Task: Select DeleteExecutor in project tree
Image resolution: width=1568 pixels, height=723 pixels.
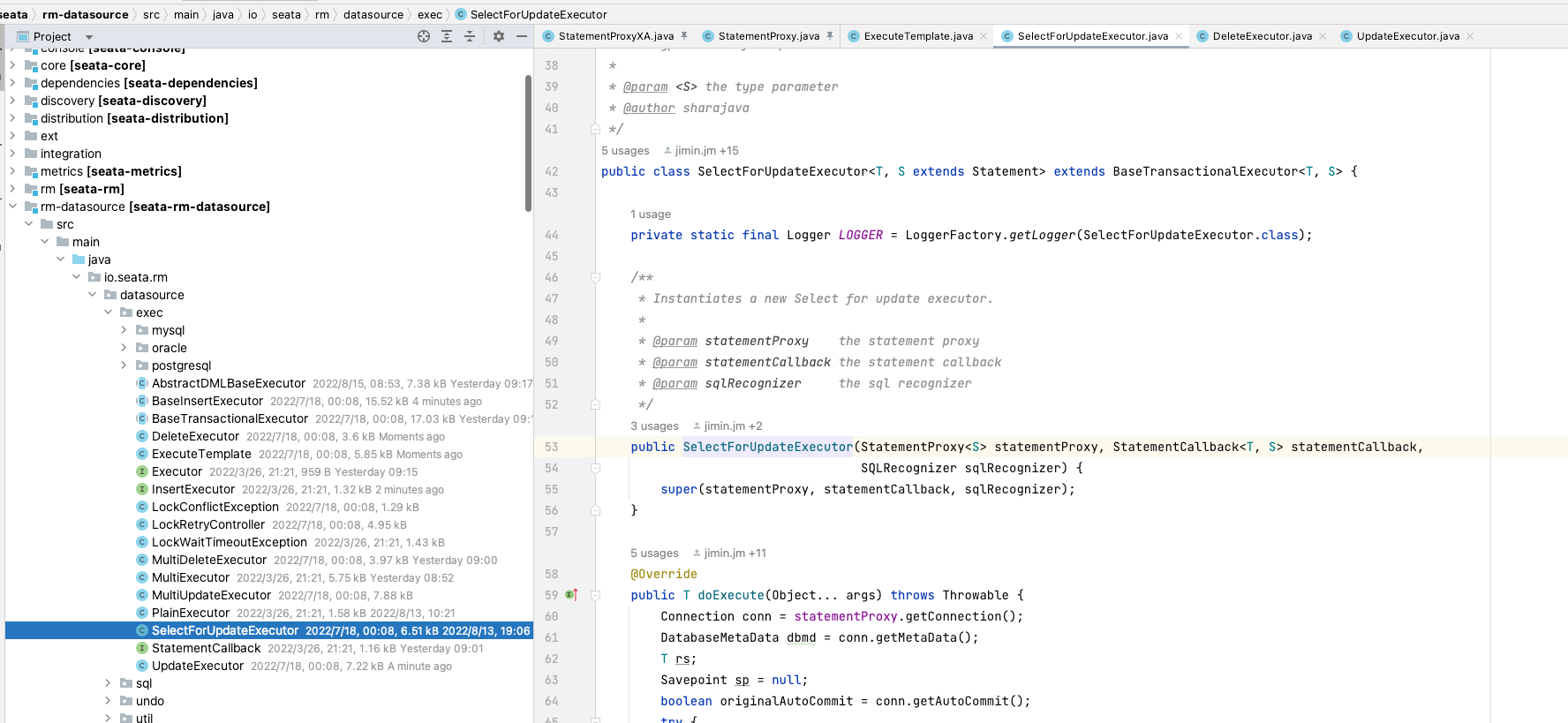Action: 195,436
